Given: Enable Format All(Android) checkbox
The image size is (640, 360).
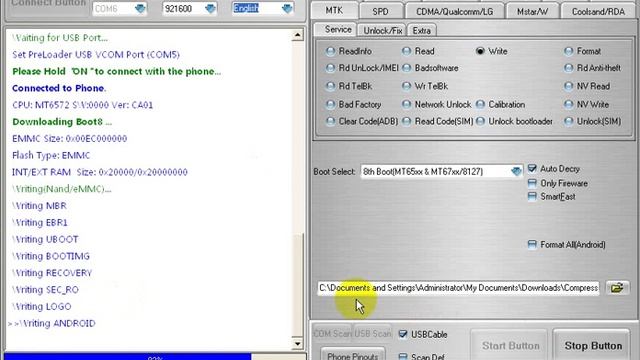Looking at the screenshot, I should [x=532, y=244].
